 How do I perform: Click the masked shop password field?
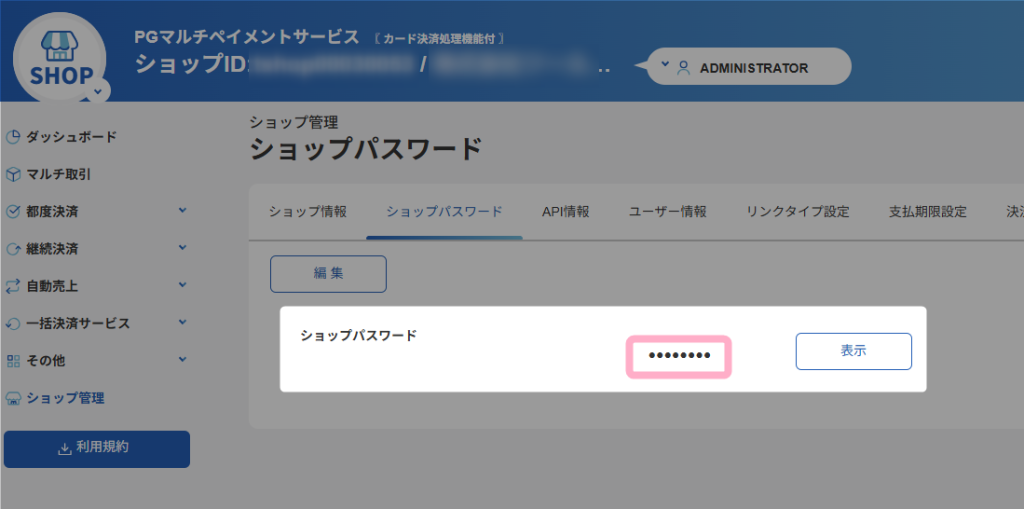click(x=679, y=356)
